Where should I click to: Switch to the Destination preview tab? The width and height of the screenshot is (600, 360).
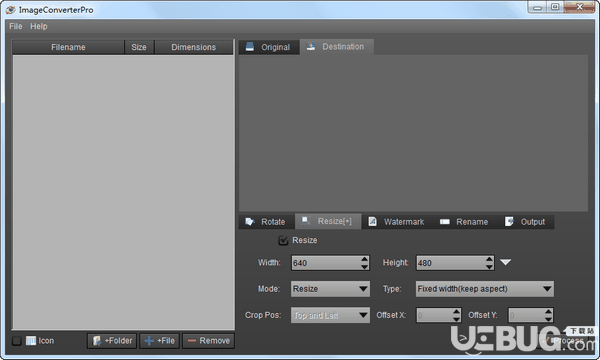(x=337, y=47)
